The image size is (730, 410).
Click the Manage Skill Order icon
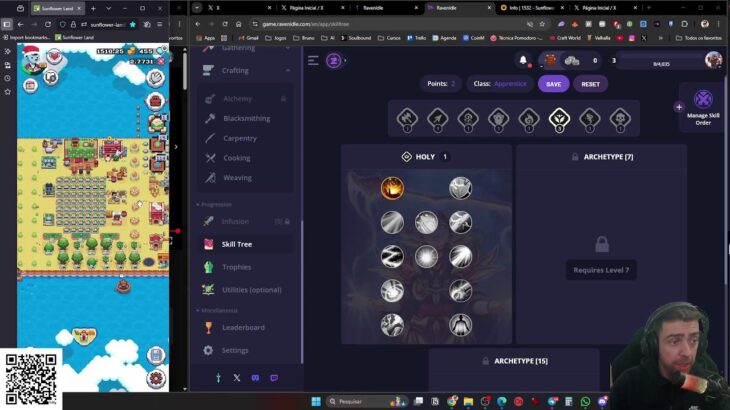tap(703, 99)
